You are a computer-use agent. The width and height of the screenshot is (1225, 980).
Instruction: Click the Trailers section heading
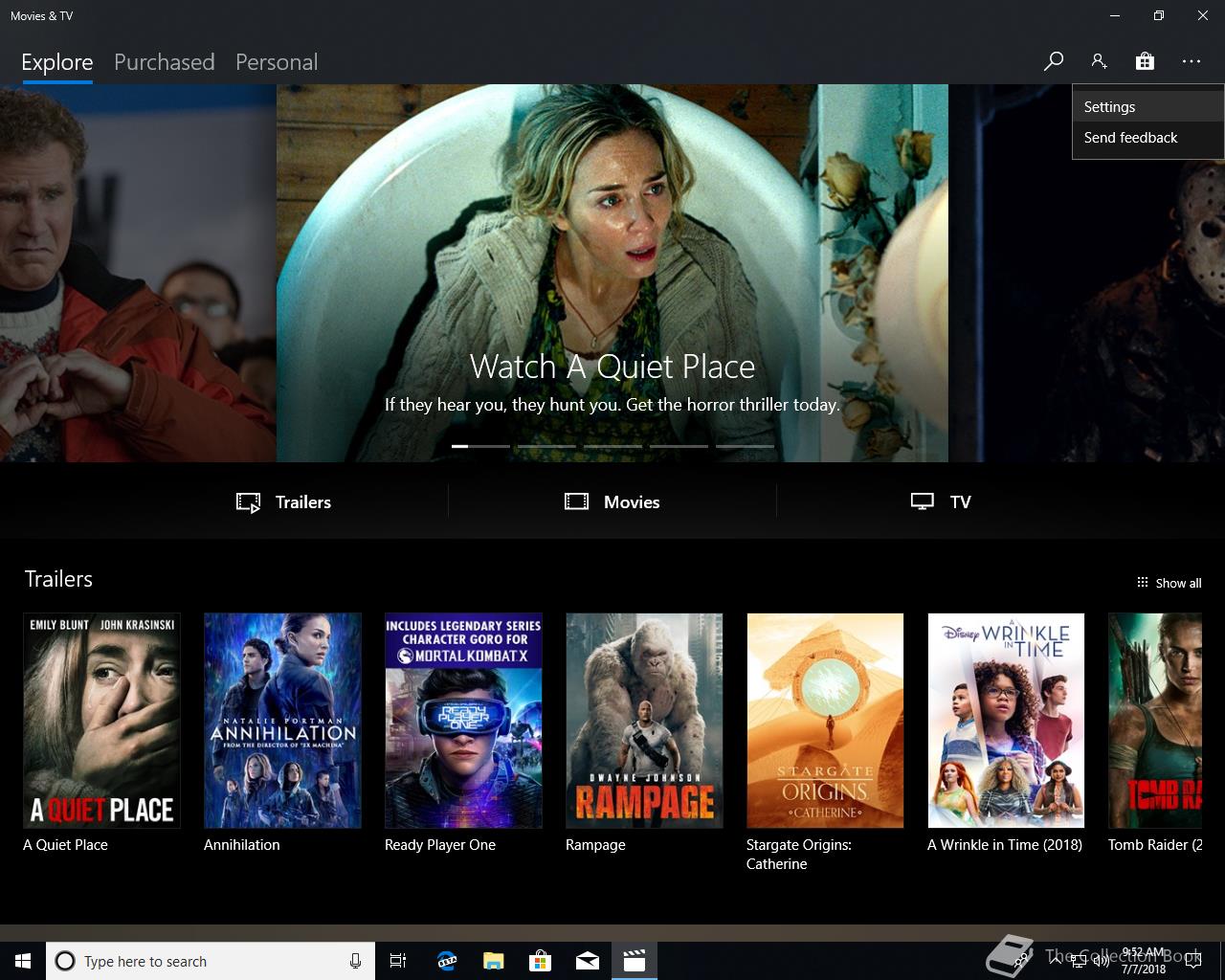click(x=58, y=579)
